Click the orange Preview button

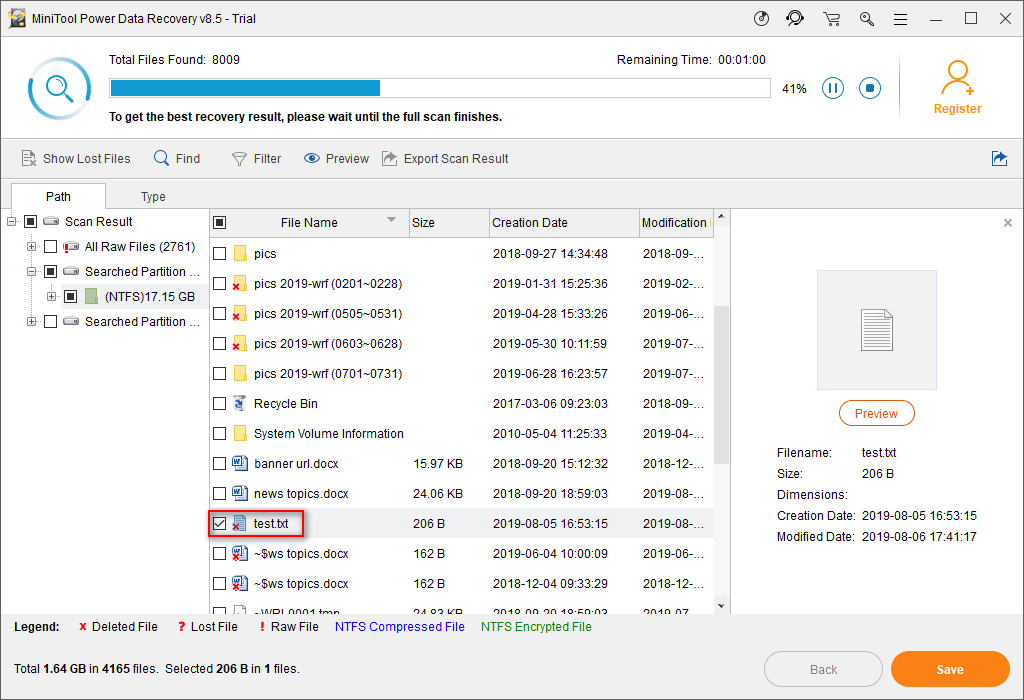tap(876, 413)
